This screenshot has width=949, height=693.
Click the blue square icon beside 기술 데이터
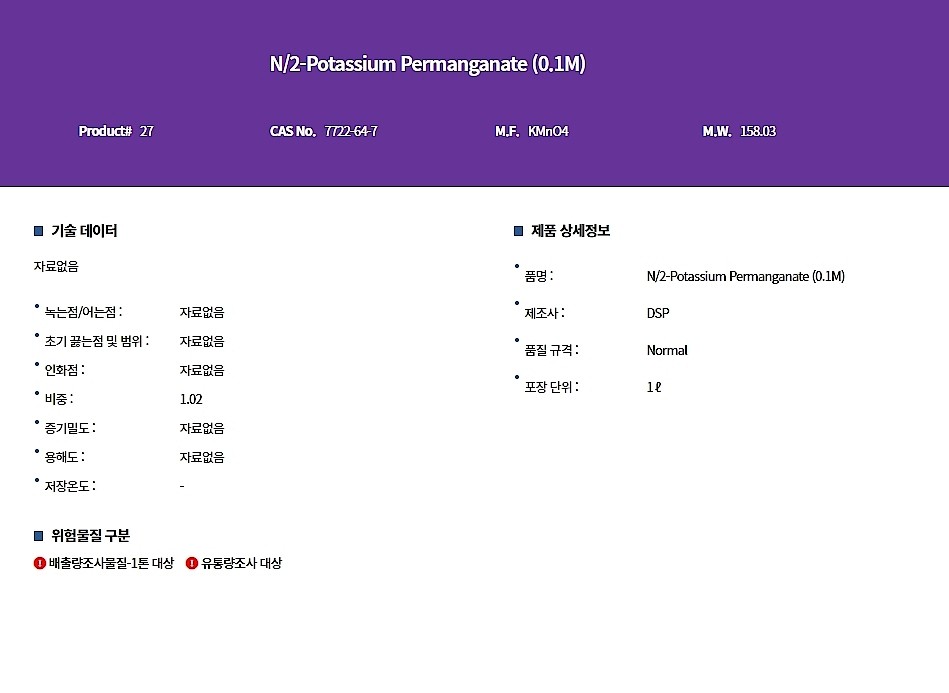(x=39, y=231)
